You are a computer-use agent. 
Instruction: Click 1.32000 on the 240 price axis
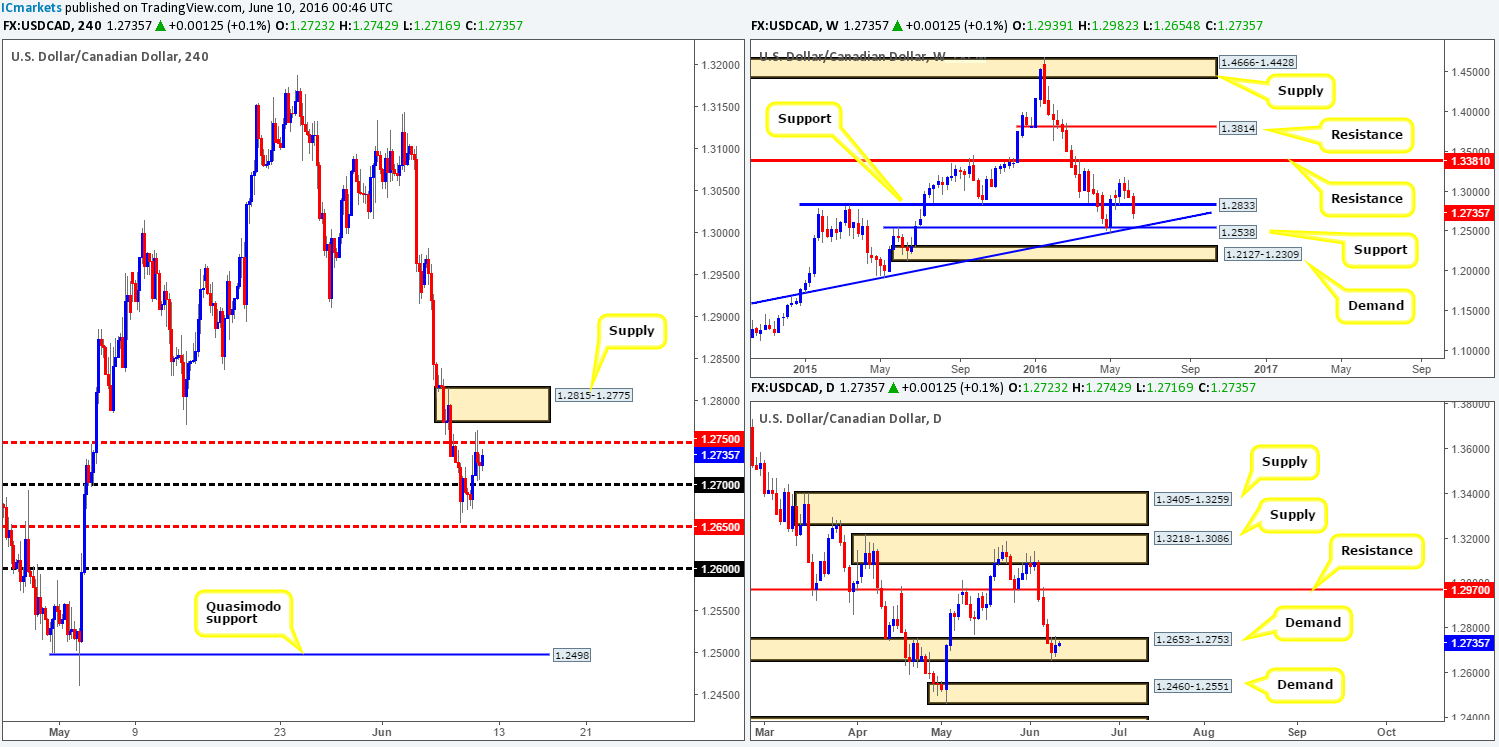(x=719, y=65)
